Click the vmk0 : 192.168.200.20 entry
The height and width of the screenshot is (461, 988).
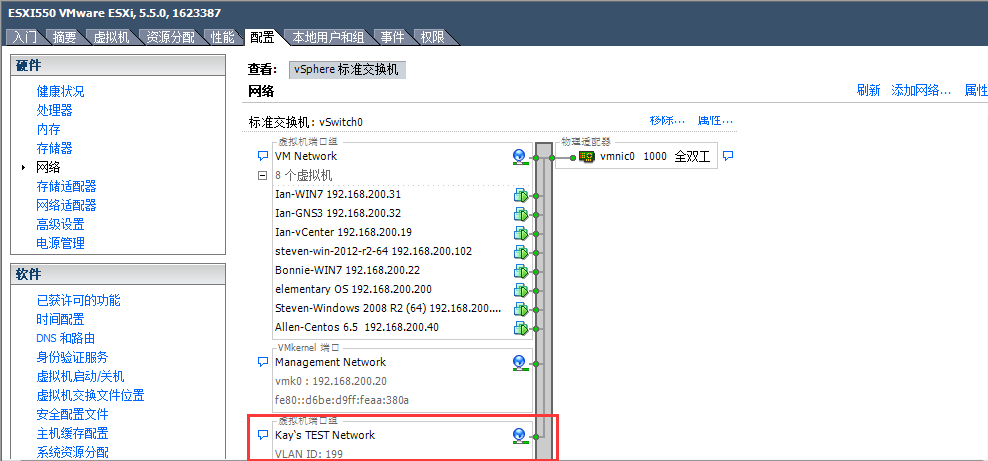tap(331, 382)
